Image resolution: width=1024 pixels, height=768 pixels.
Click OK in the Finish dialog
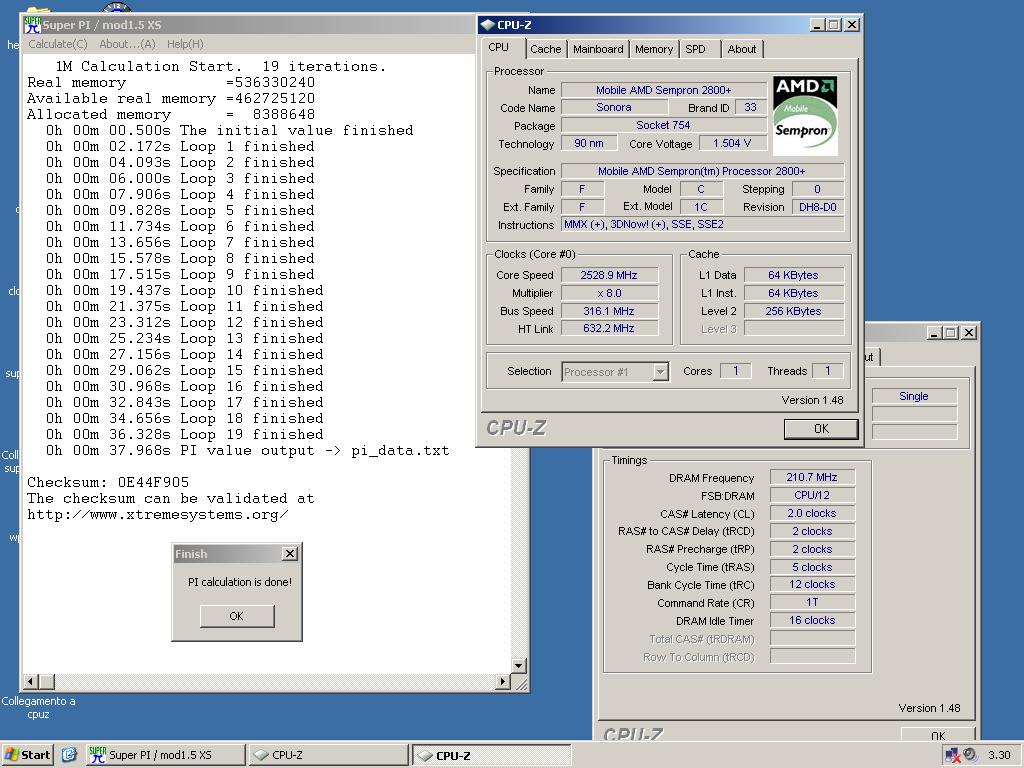click(x=236, y=616)
